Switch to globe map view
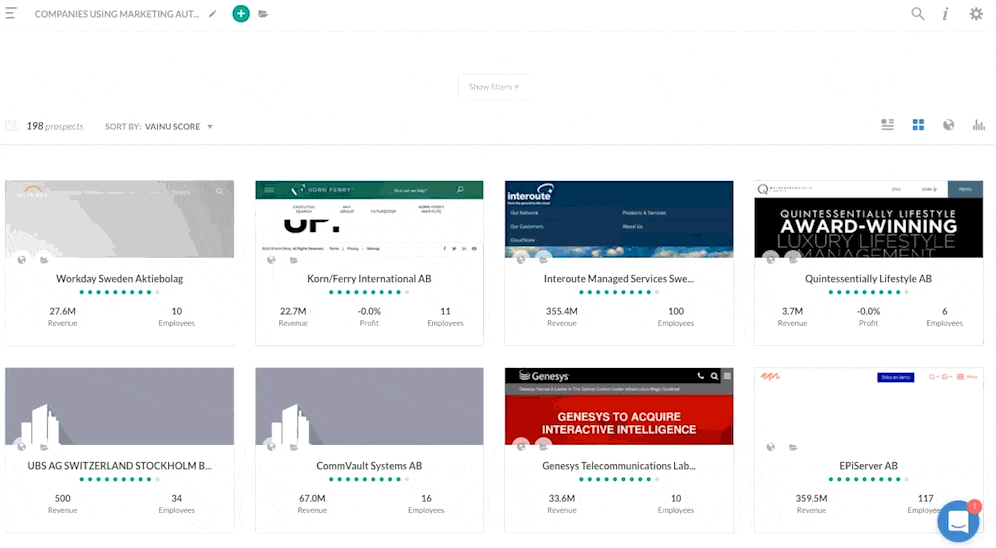This screenshot has width=996, height=548. 948,125
